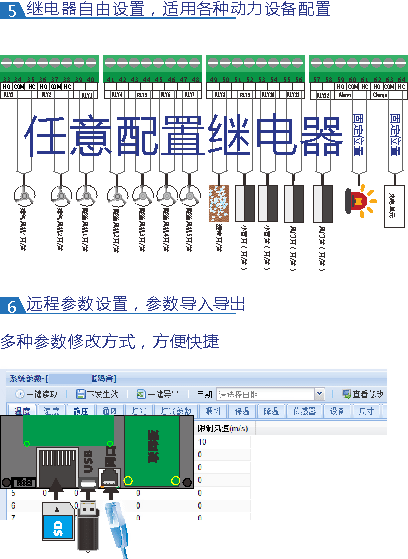Click the green export icon in the toolbar
This screenshot has height=559, width=408.
tap(141, 394)
